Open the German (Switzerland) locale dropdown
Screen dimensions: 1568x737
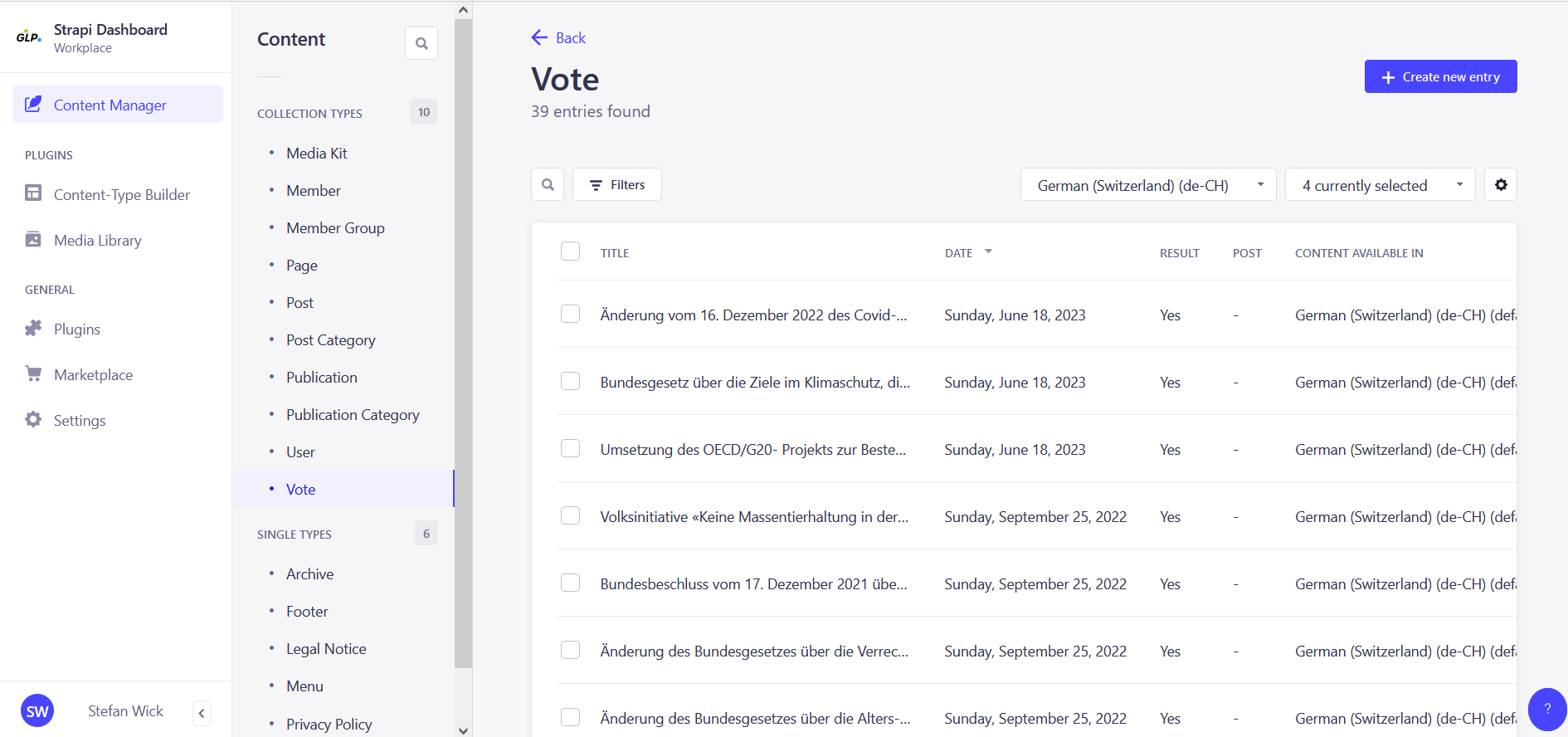coord(1149,184)
